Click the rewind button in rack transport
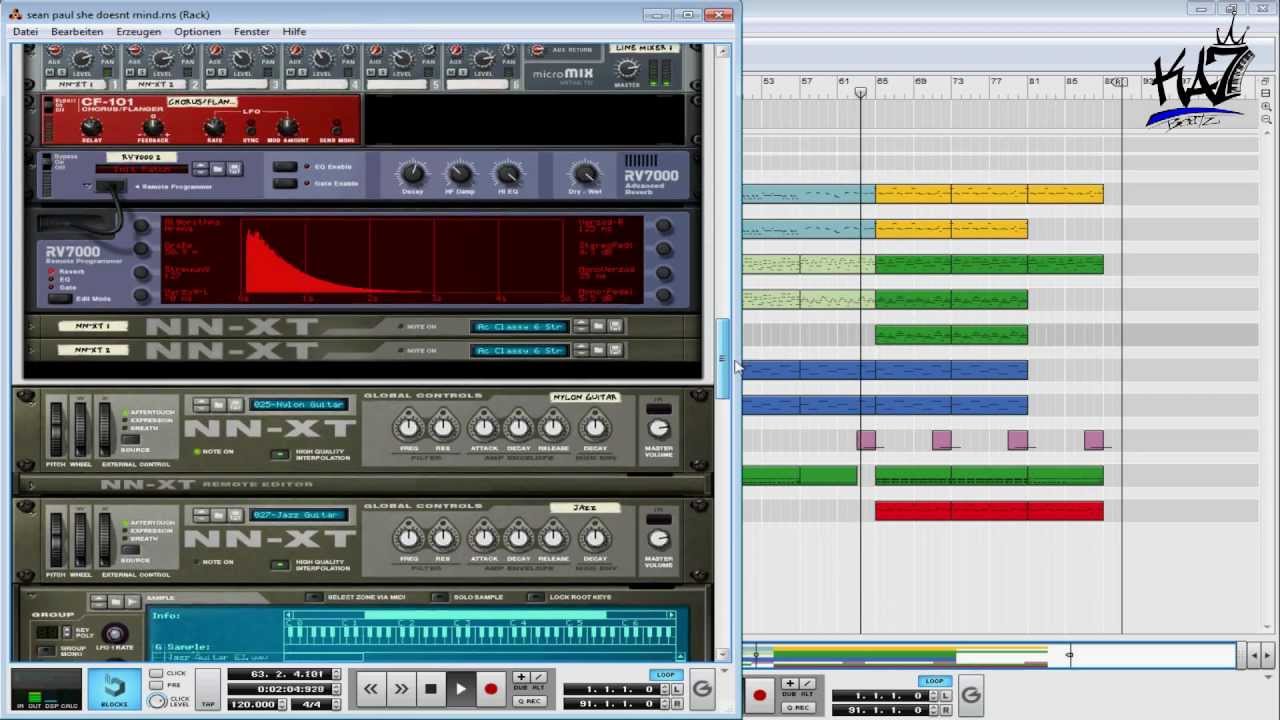This screenshot has width=1280, height=720. point(371,688)
